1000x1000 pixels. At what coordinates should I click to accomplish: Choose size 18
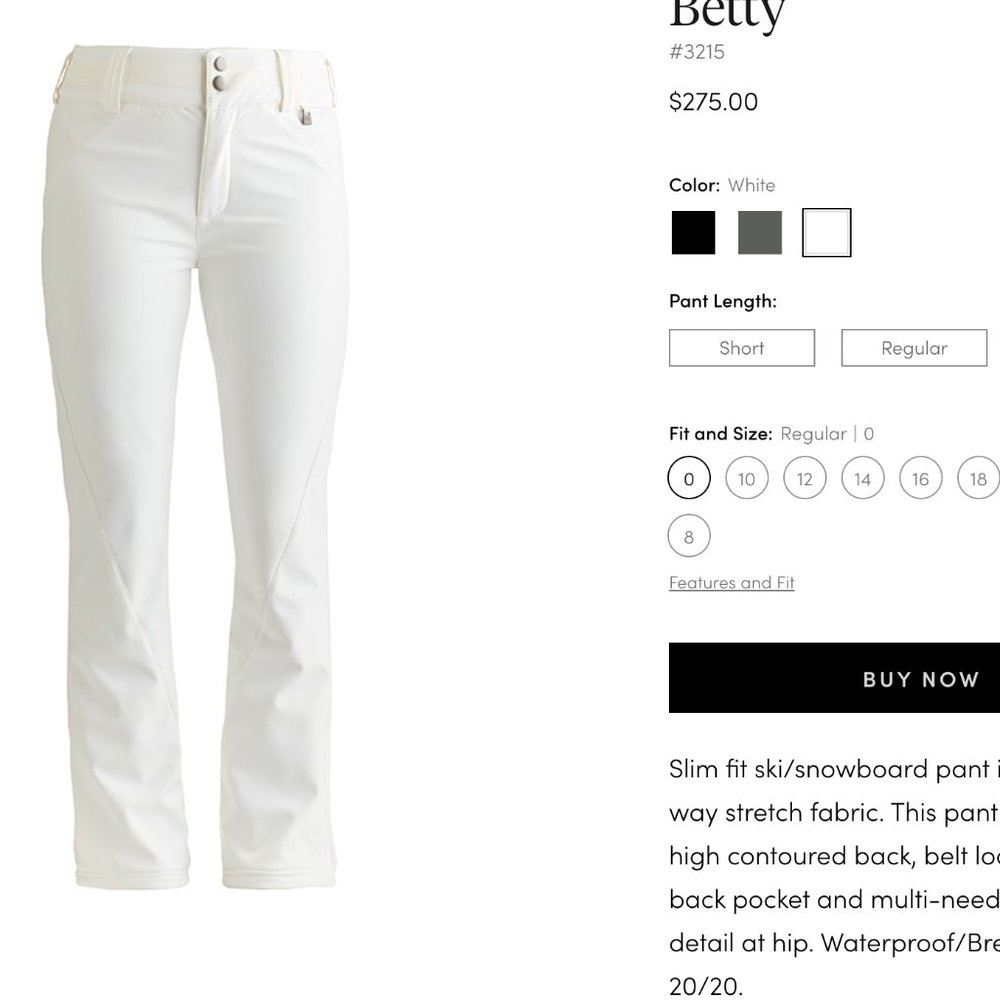click(x=978, y=478)
